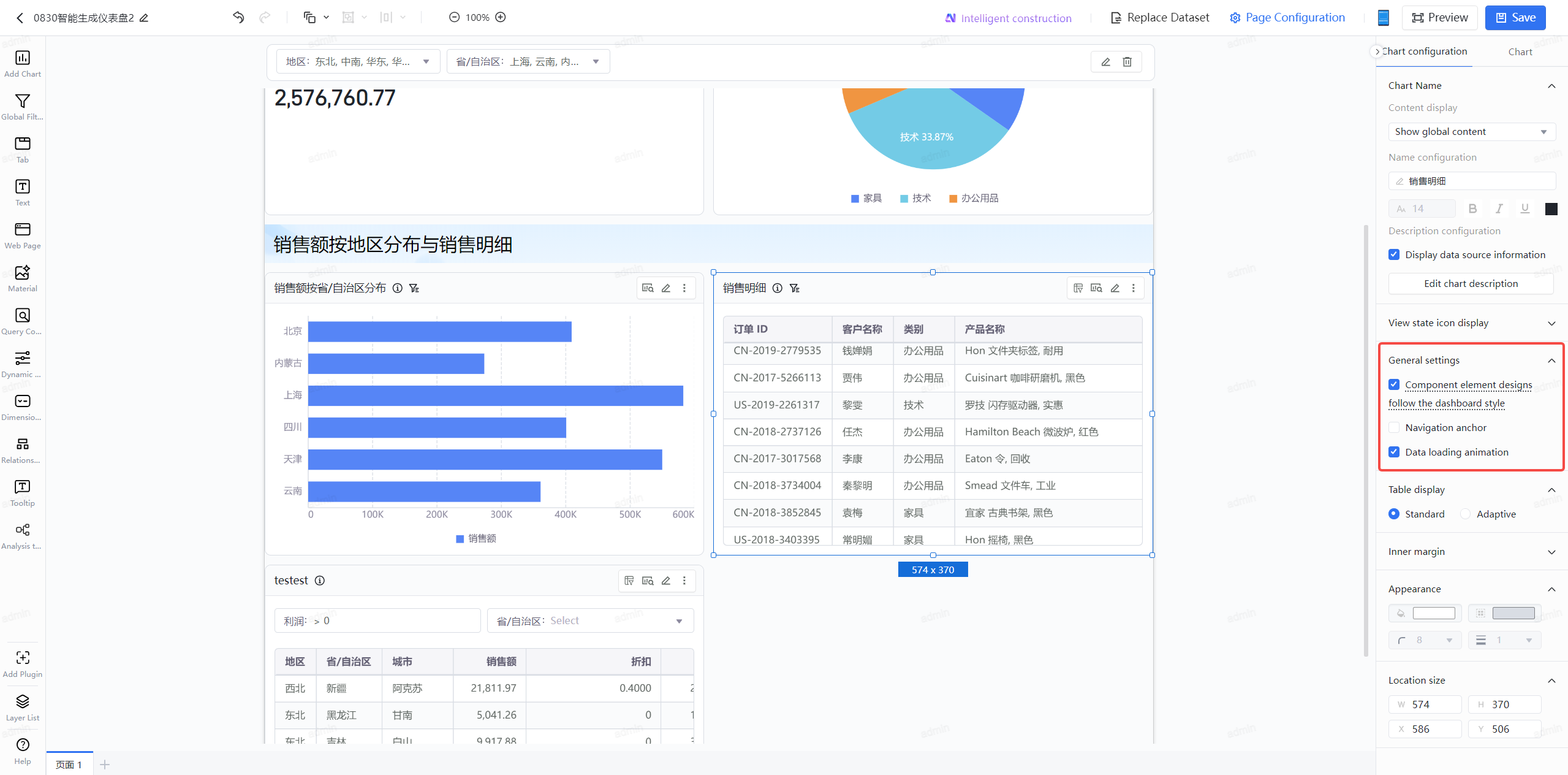The height and width of the screenshot is (775, 1568).
Task: Edit the 销售额按省/自治区分布 chart
Action: (x=666, y=288)
